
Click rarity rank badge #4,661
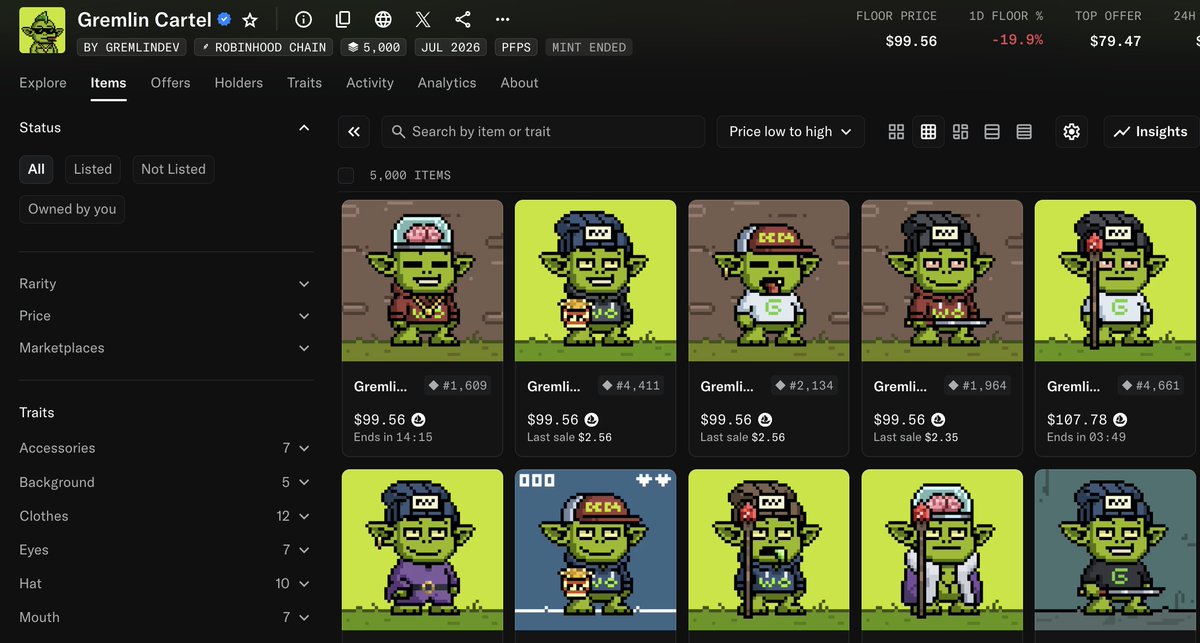pos(1150,385)
